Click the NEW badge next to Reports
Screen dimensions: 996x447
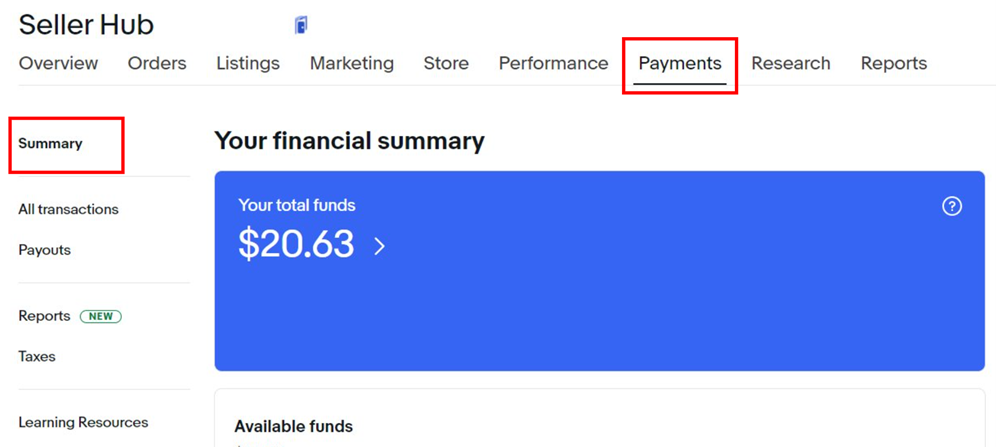101,316
